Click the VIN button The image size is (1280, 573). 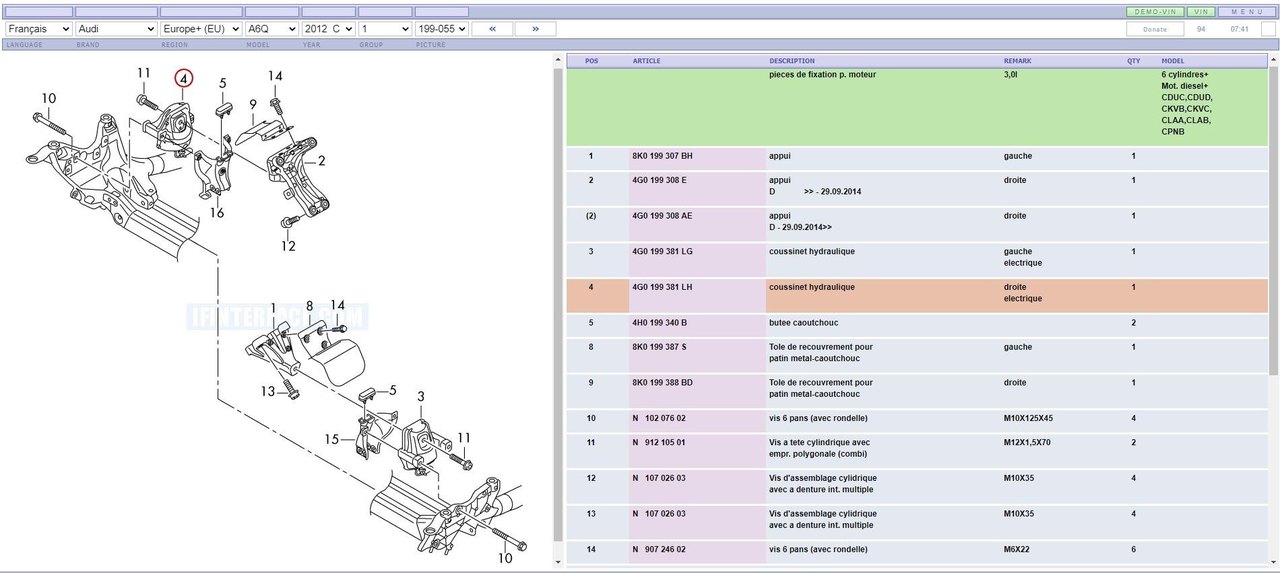coord(1201,12)
